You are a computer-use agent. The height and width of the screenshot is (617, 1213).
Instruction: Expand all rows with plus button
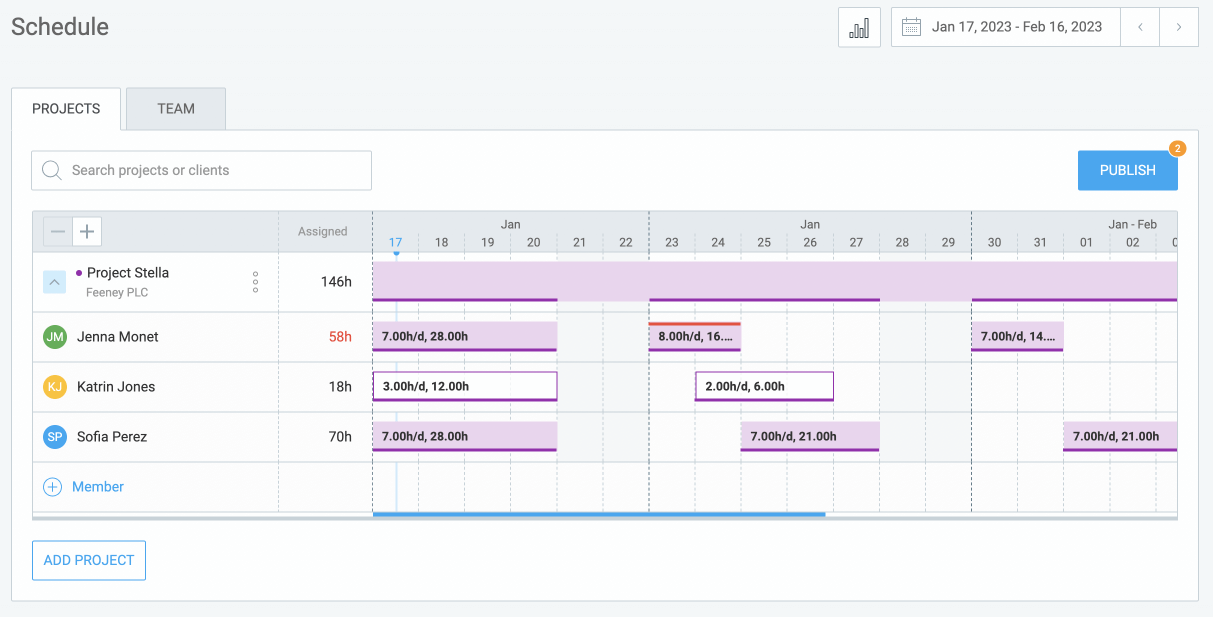[87, 232]
